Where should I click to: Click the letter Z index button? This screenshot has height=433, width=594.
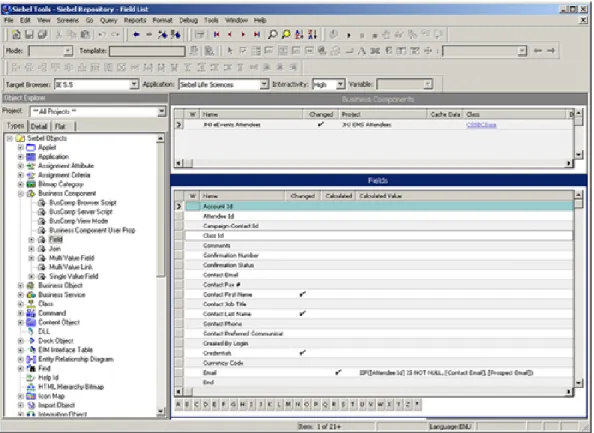pyautogui.click(x=408, y=405)
